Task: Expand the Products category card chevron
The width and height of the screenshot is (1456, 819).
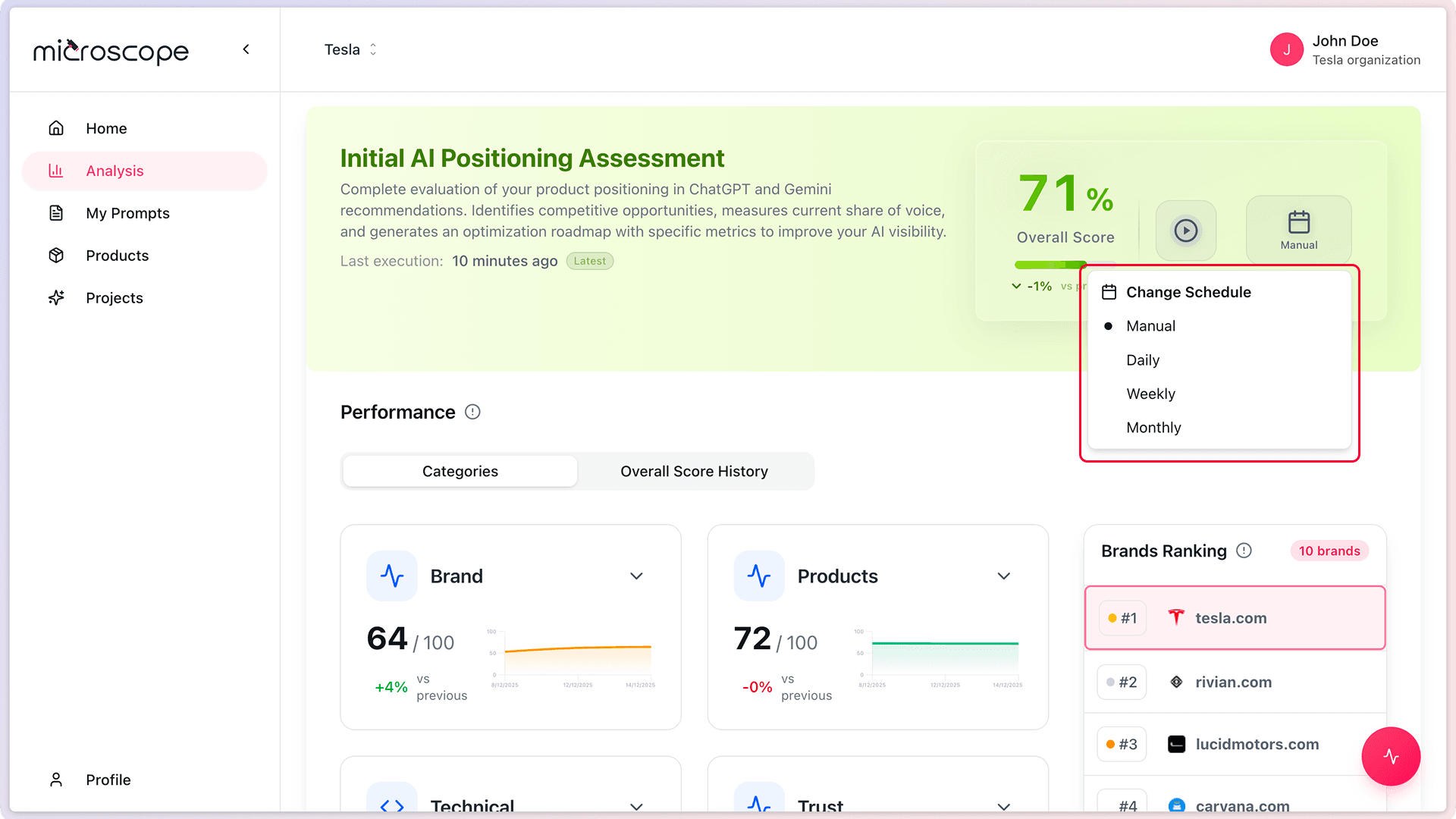Action: [x=1003, y=576]
